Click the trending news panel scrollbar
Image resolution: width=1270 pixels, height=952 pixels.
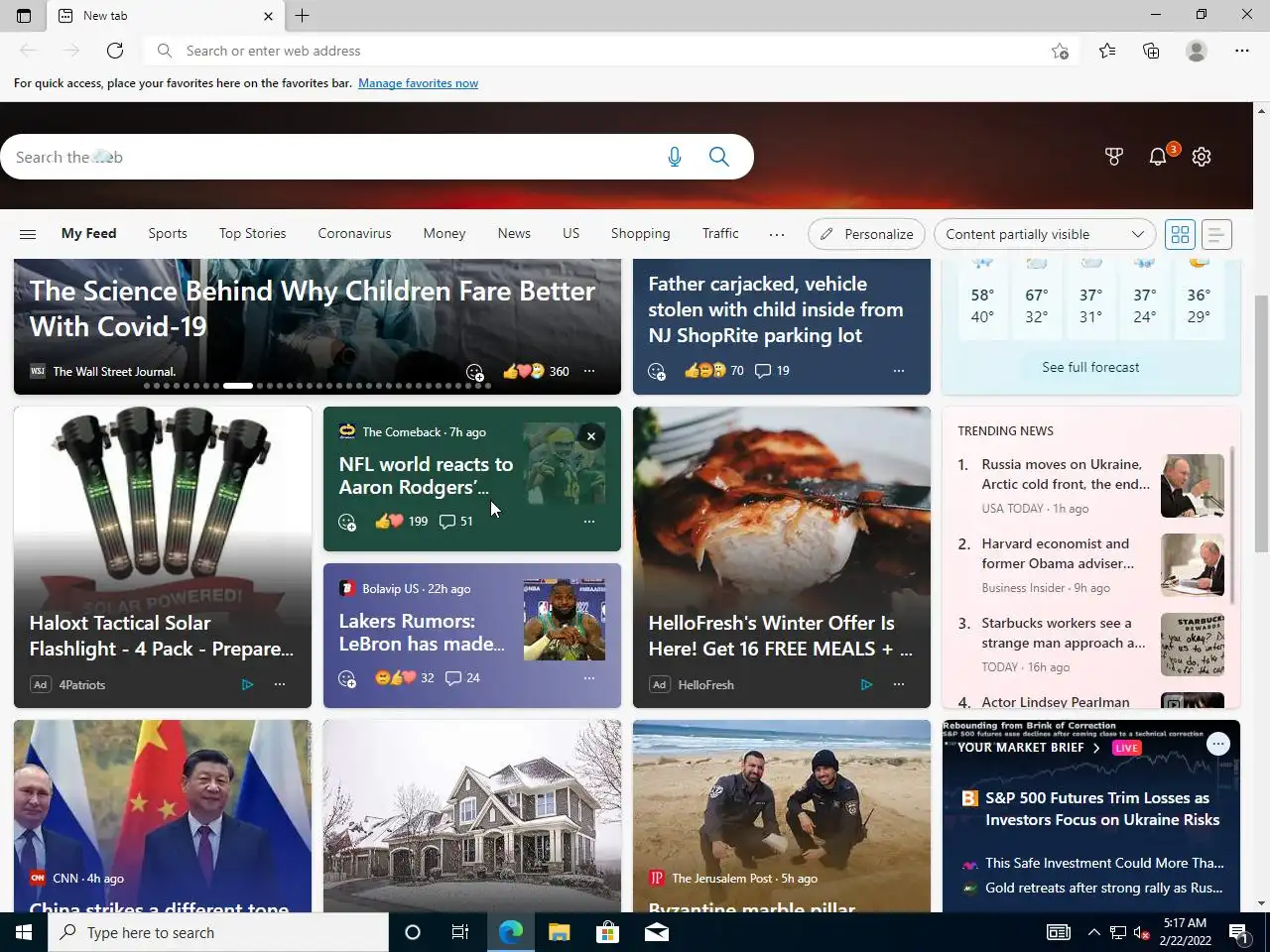point(1233,524)
